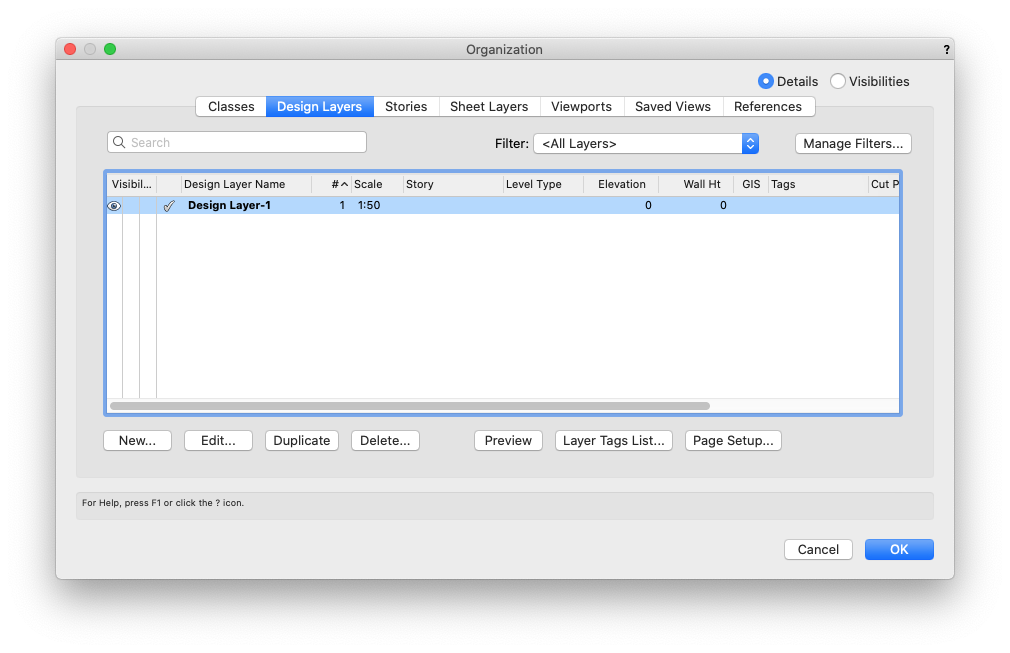Viewport: 1010px width, 653px height.
Task: Click the New... button
Action: coord(137,440)
